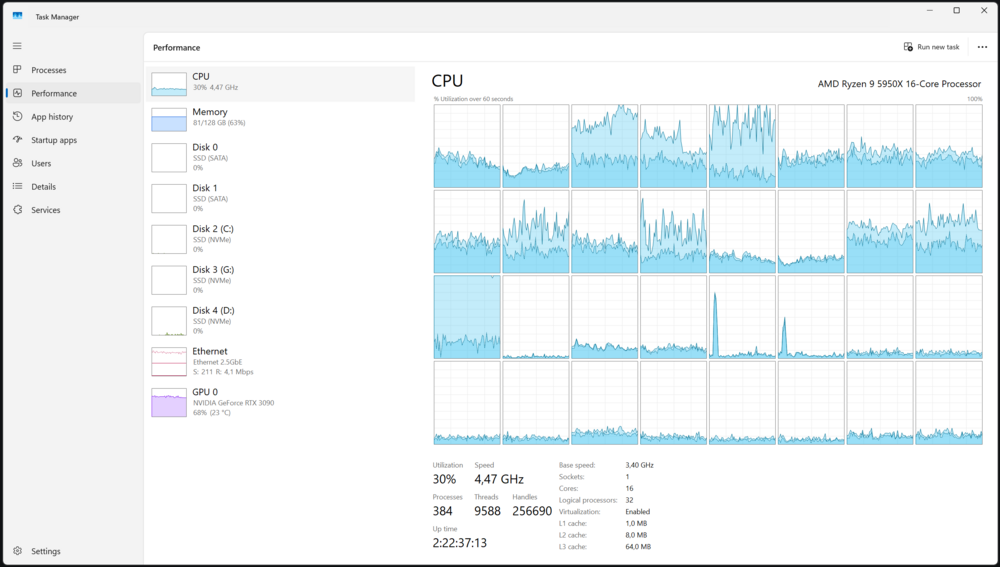Open the three-dot more options menu
Viewport: 1000px width, 567px height.
coord(982,47)
